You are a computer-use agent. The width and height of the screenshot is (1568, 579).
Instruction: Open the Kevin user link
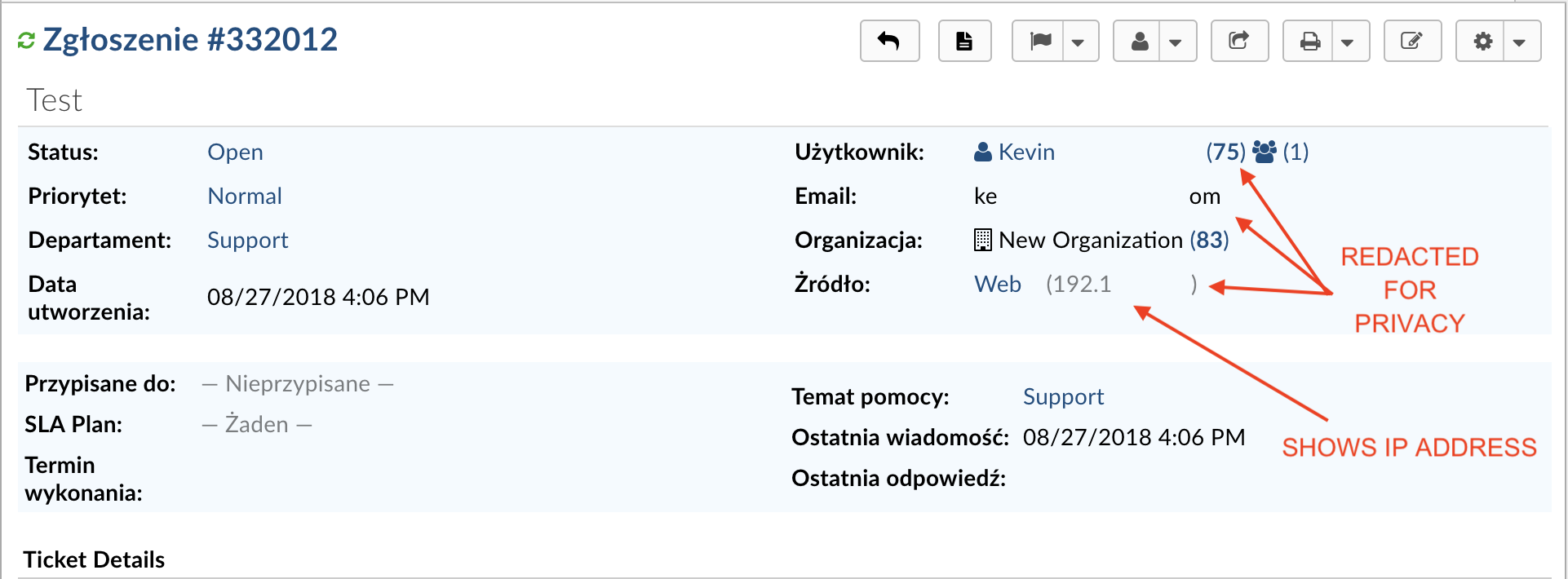(1025, 152)
